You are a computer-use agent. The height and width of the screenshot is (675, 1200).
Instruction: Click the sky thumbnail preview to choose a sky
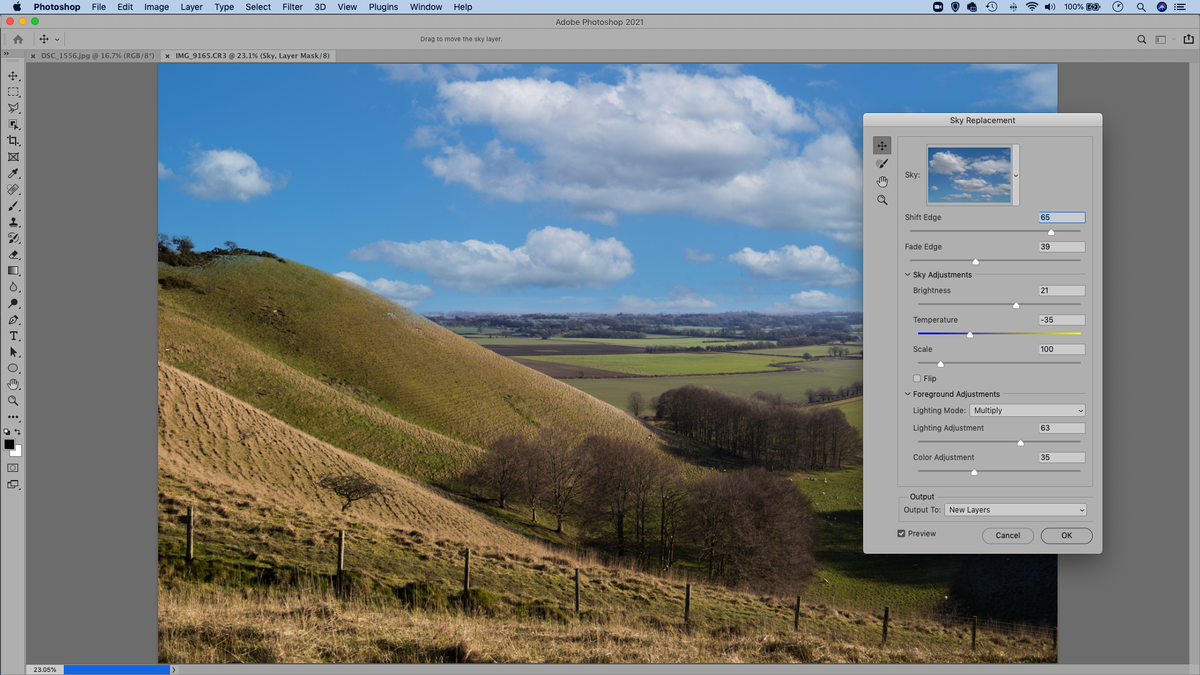971,173
